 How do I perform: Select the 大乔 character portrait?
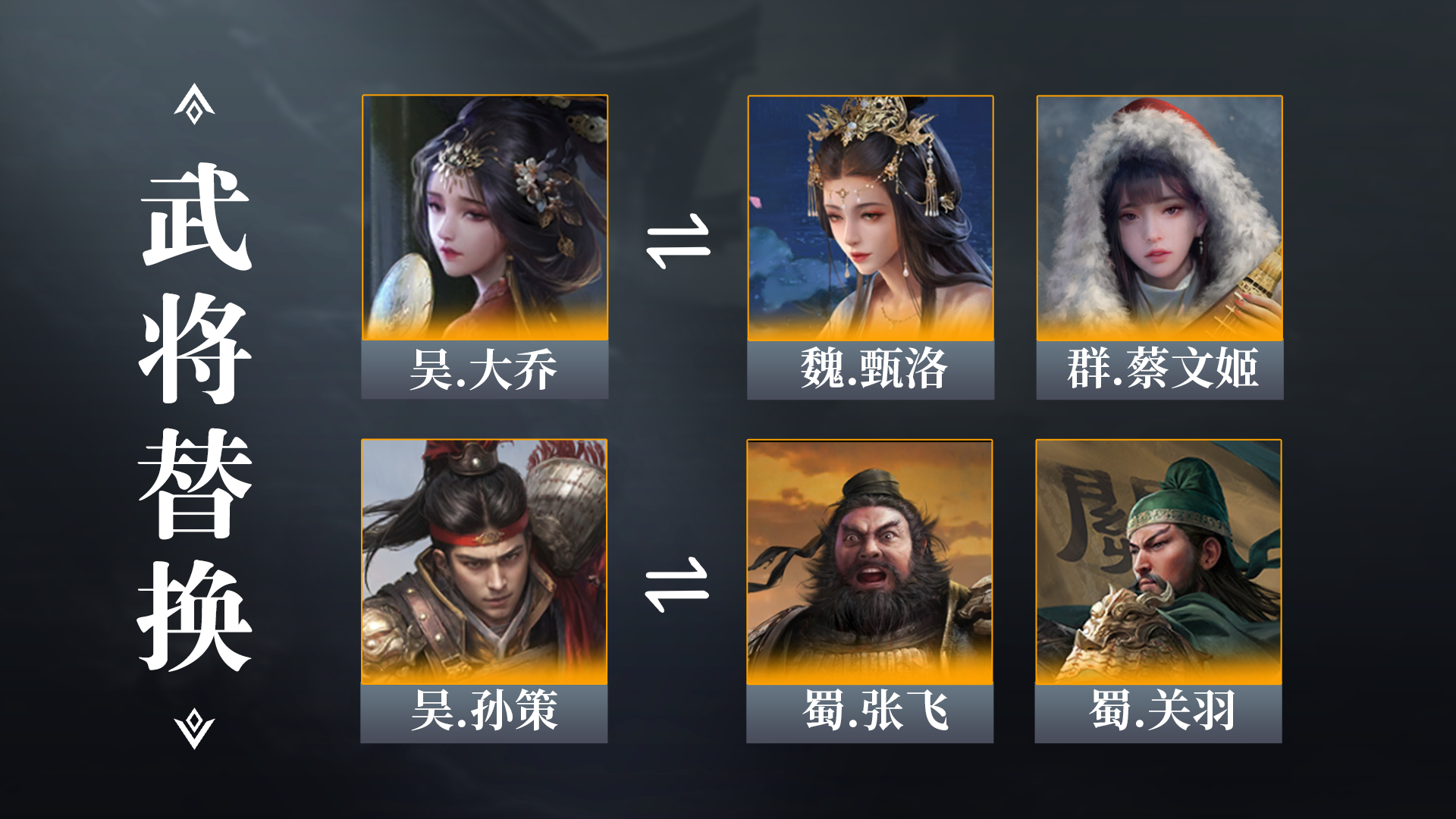click(485, 218)
